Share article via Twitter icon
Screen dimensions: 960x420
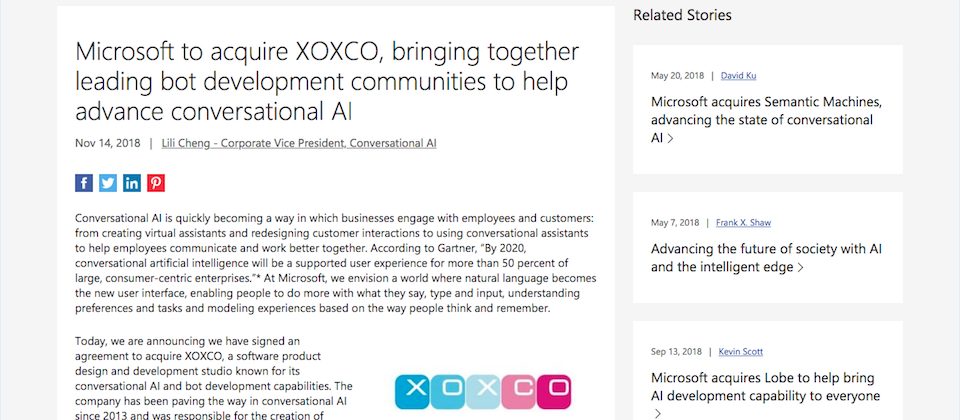coord(108,183)
